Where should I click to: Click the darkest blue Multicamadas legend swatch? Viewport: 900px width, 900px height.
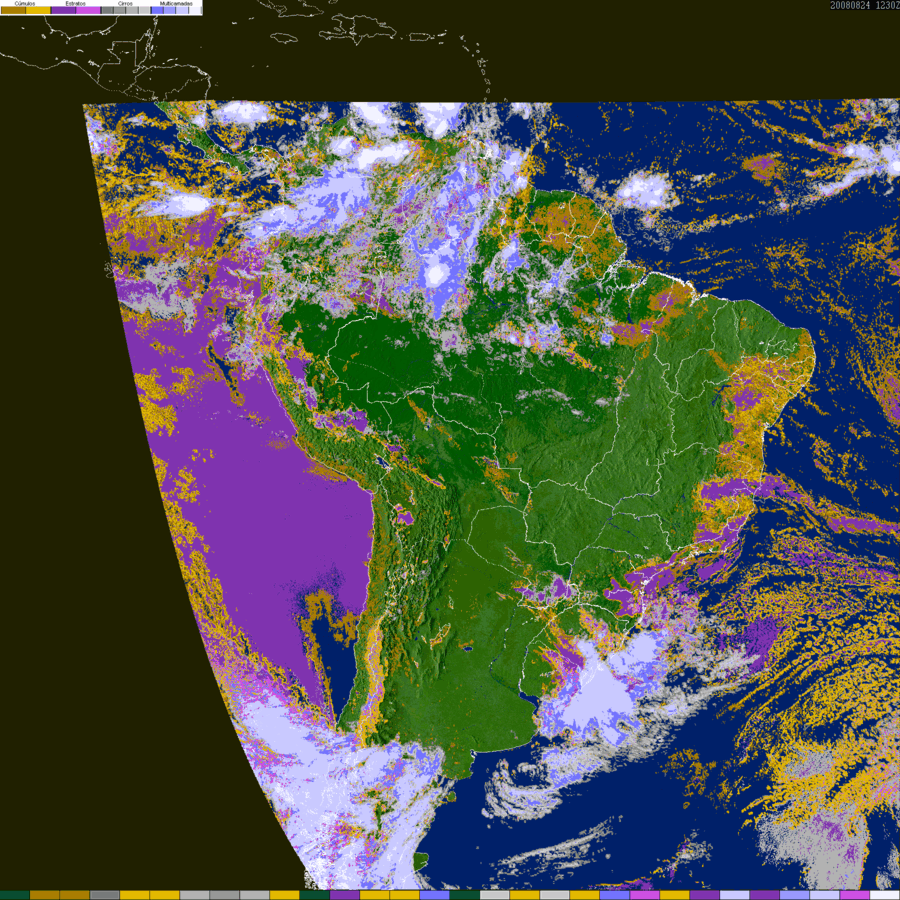pos(157,10)
